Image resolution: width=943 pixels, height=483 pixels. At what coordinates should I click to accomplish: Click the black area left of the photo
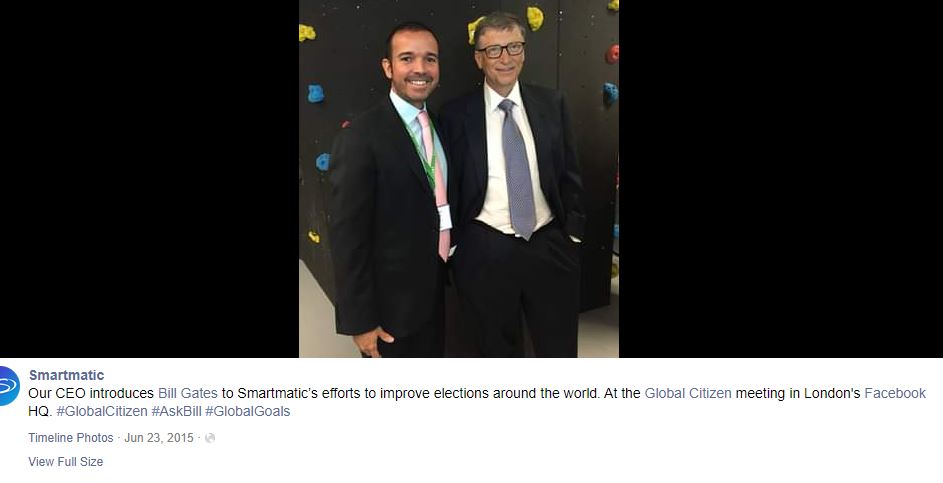(x=149, y=179)
